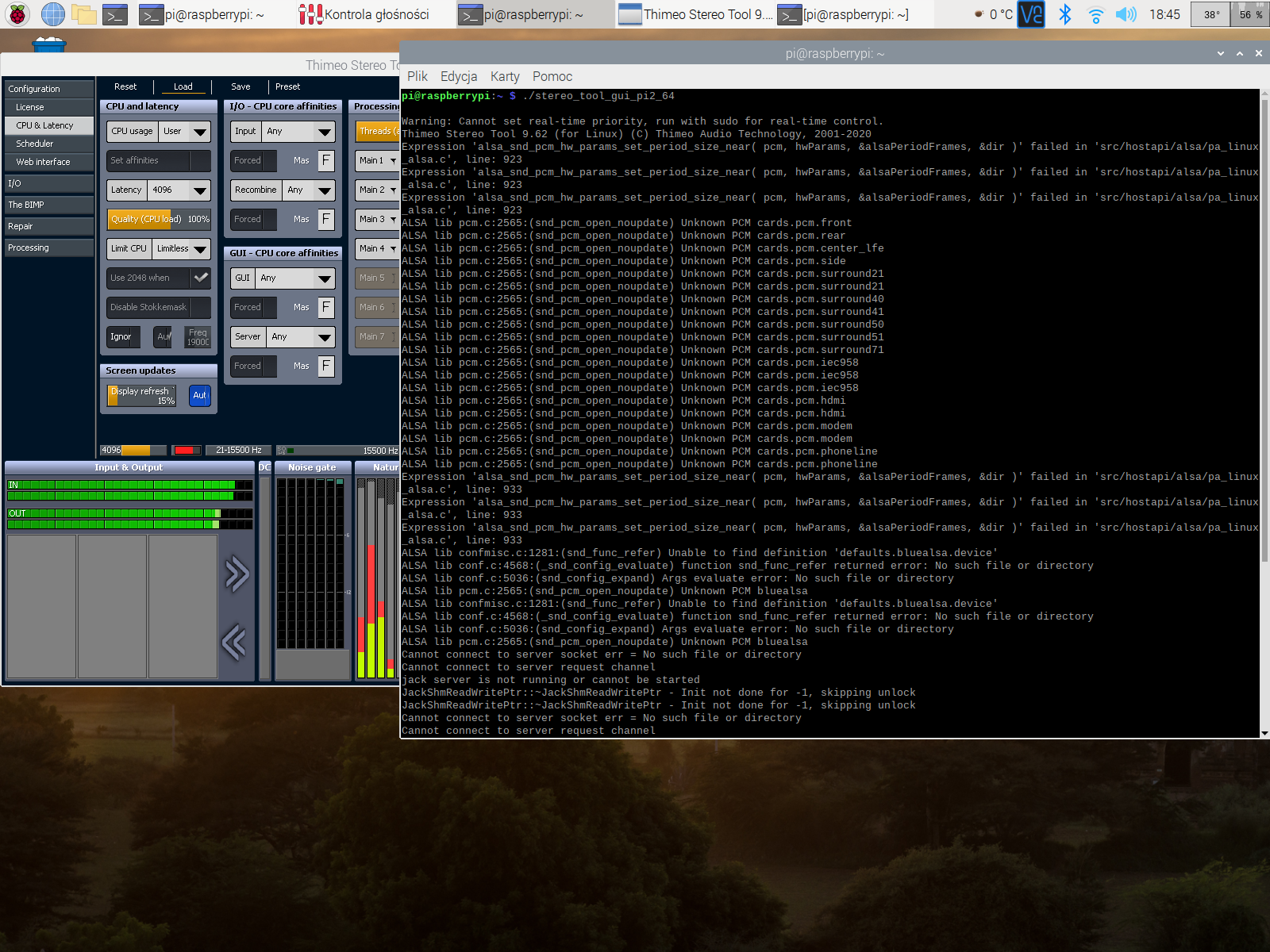Click the Threads button in Processing panel
This screenshot has width=1270, height=952.
click(x=378, y=131)
